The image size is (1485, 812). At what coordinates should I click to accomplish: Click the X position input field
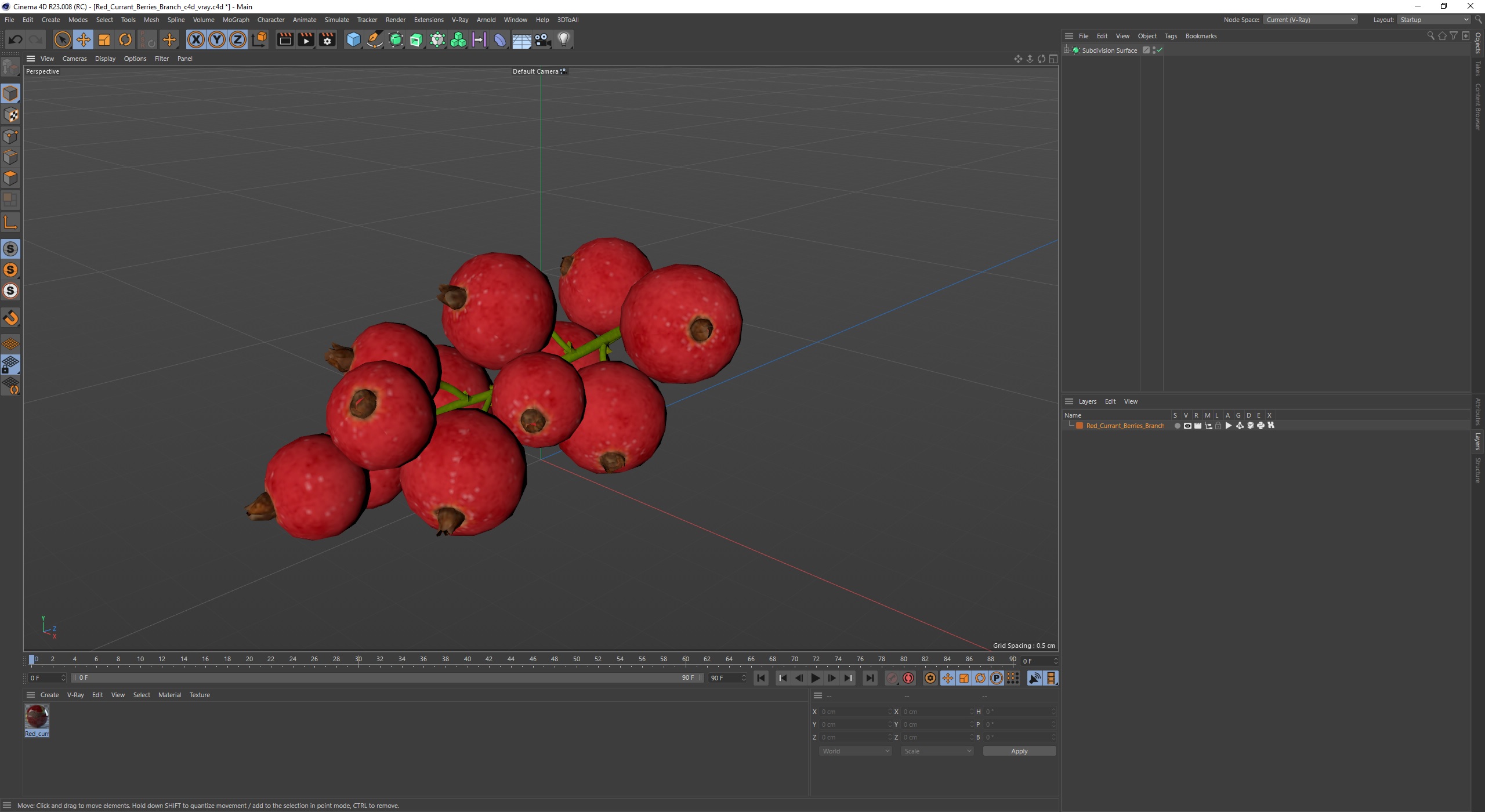pyautogui.click(x=855, y=712)
